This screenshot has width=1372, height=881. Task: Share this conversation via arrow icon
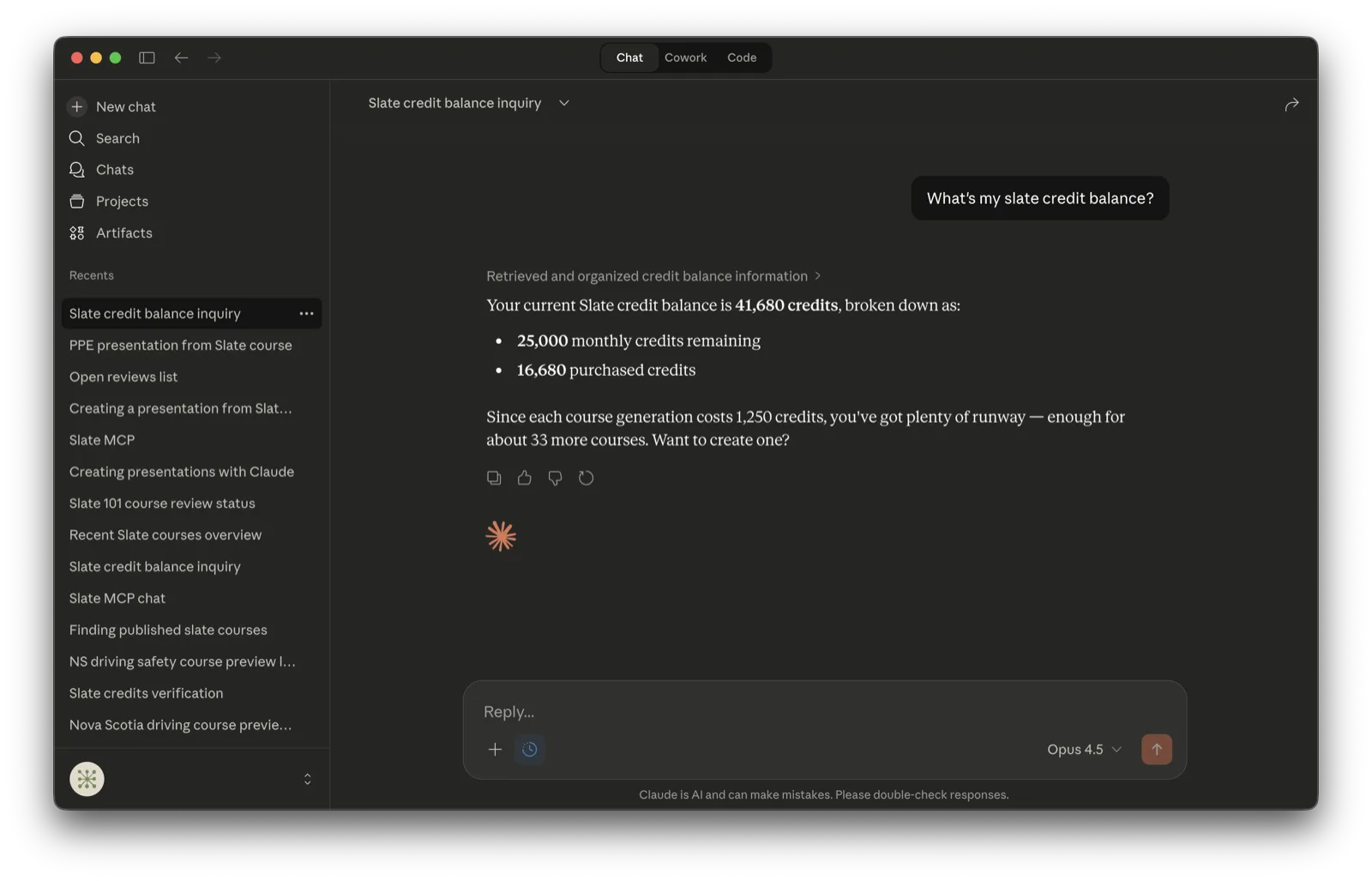(x=1291, y=104)
